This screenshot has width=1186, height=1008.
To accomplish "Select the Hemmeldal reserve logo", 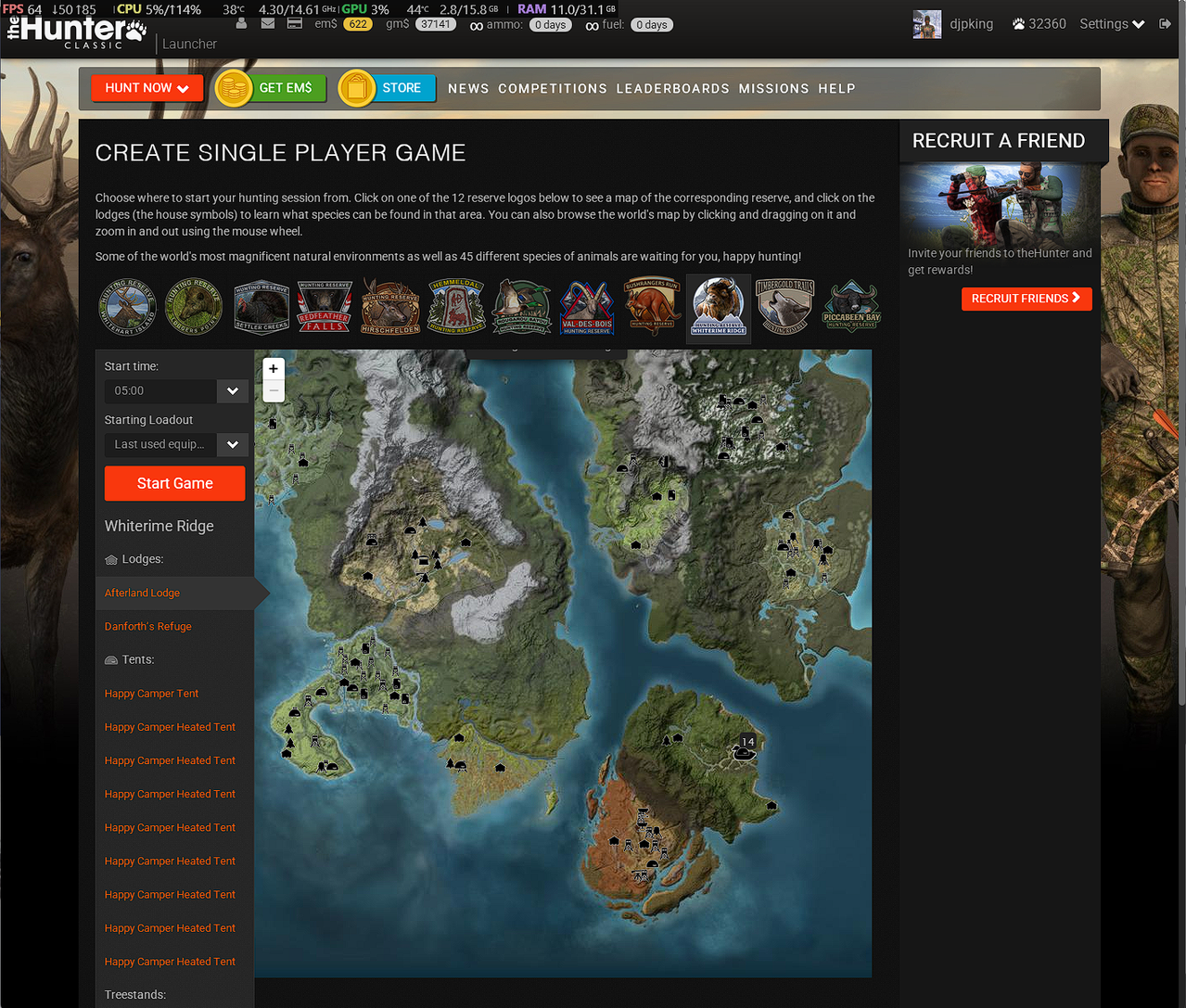I will pyautogui.click(x=456, y=307).
